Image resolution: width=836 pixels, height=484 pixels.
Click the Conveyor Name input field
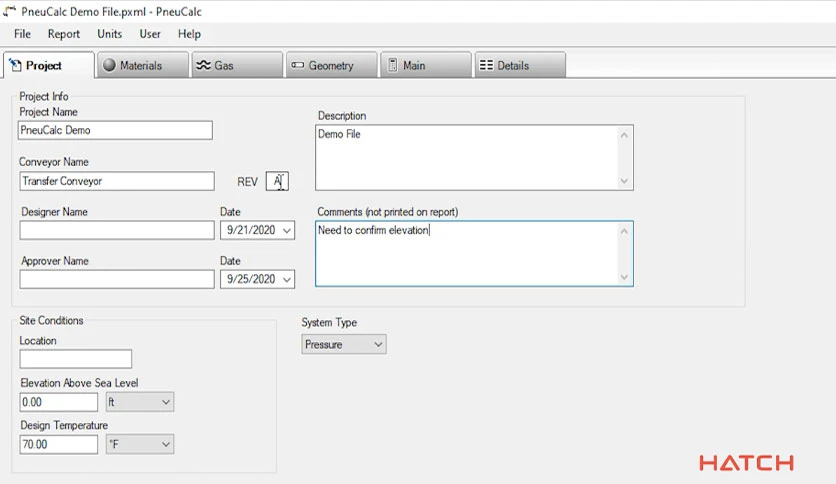click(x=117, y=181)
